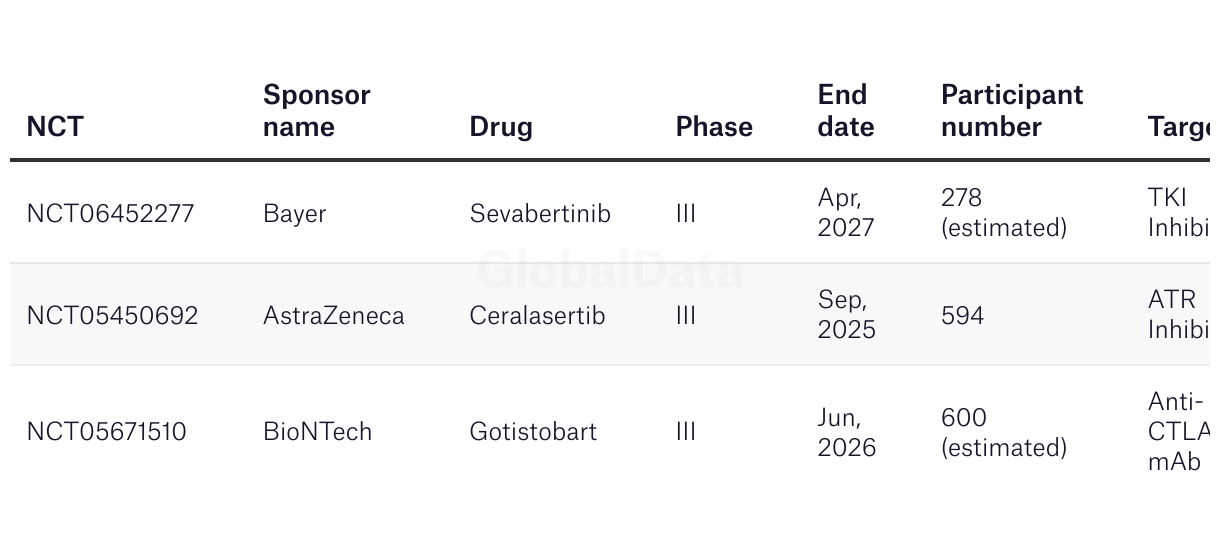Click the drug name Sevabertinib
This screenshot has height=538, width=1220.
click(x=540, y=213)
